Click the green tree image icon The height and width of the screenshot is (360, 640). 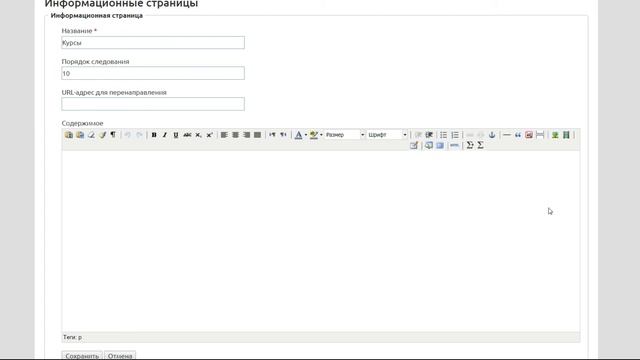pyautogui.click(x=555, y=135)
